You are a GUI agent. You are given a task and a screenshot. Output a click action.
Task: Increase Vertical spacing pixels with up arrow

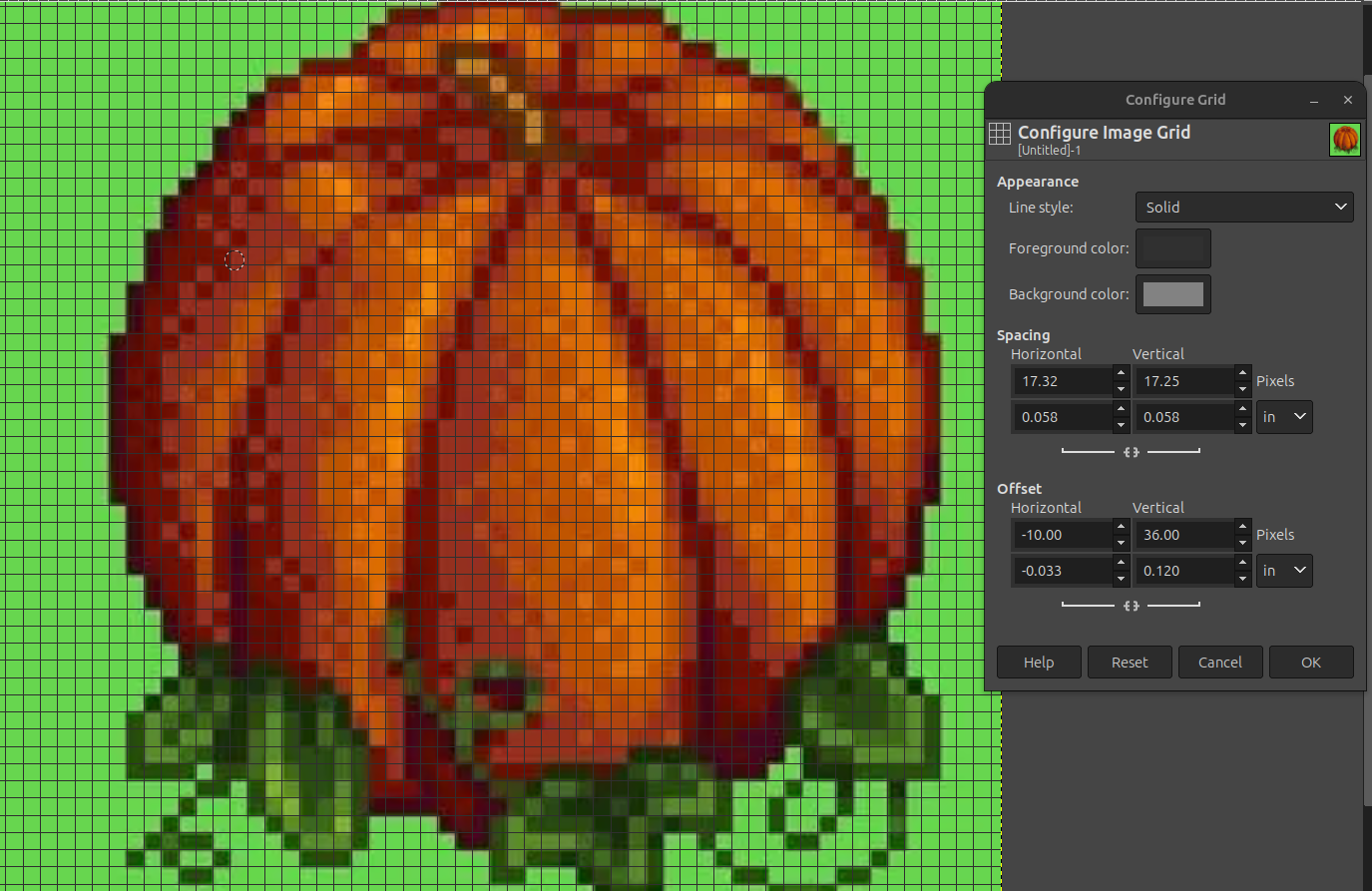pyautogui.click(x=1242, y=373)
